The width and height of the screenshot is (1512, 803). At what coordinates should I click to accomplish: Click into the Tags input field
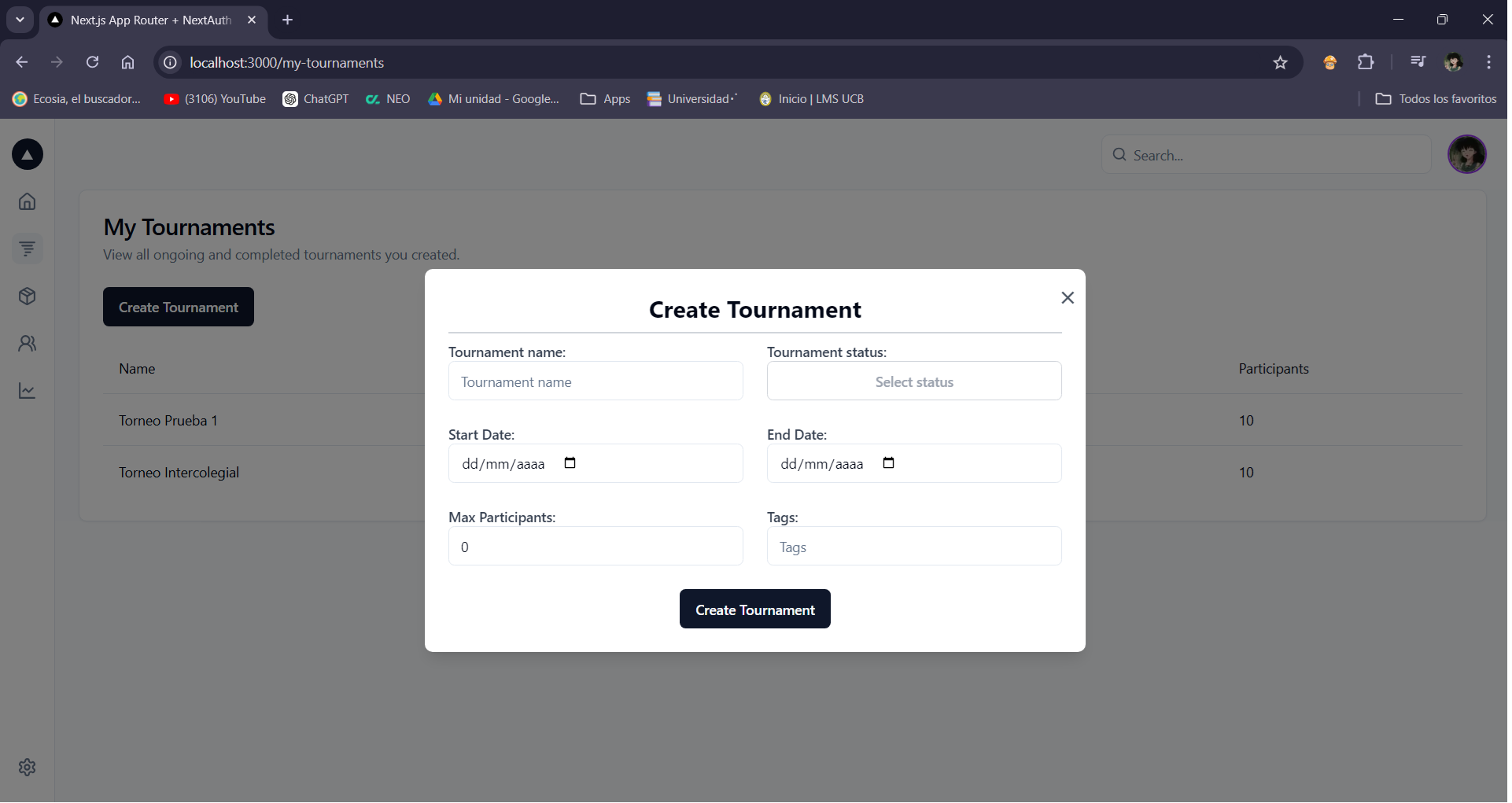pos(913,547)
